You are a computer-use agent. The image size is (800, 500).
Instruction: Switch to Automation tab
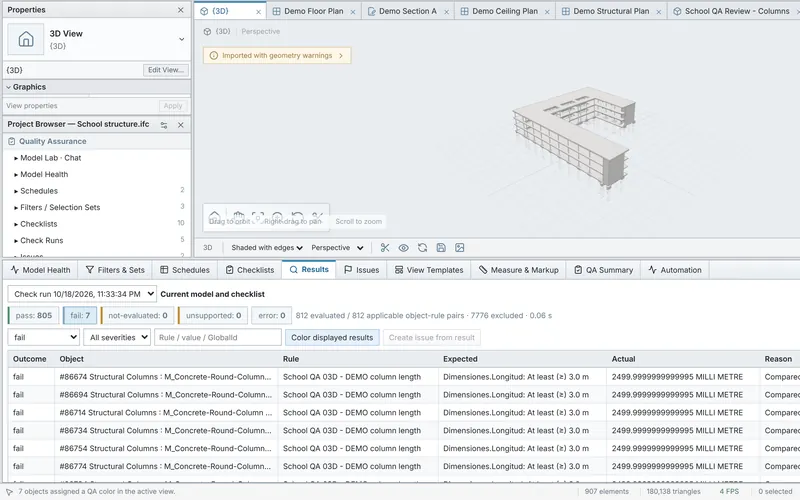[674, 270]
